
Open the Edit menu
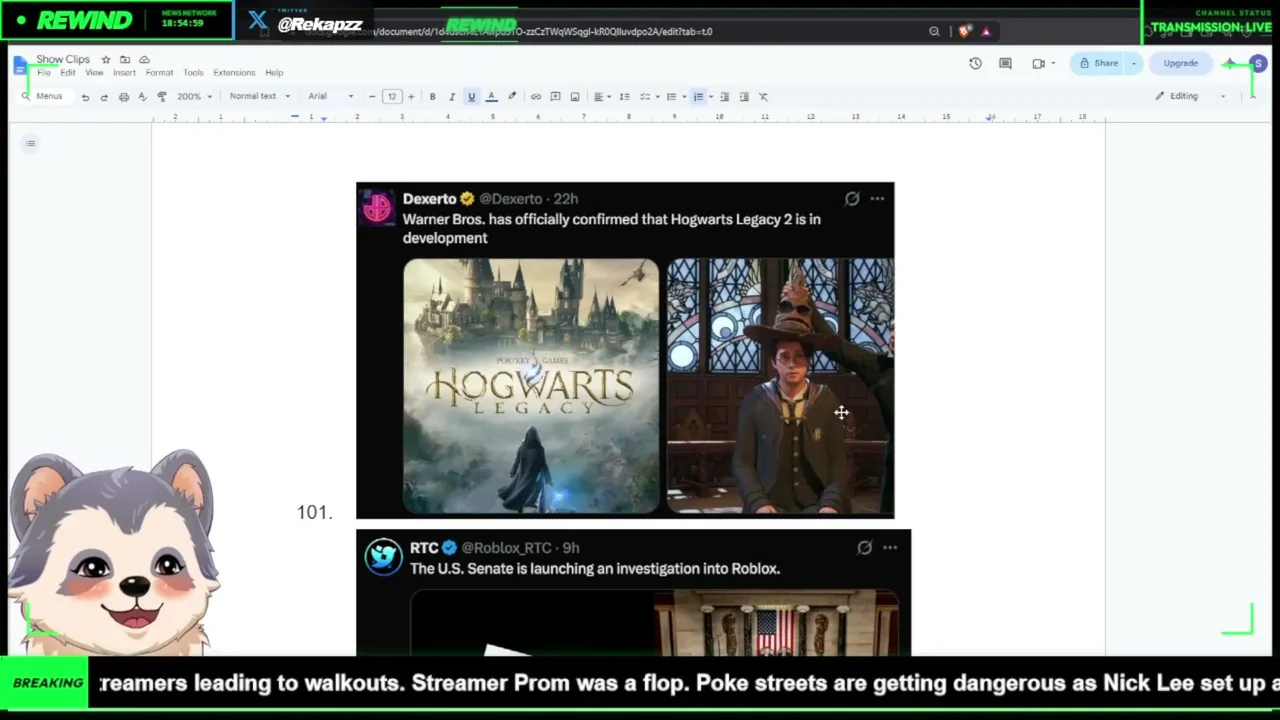(68, 73)
